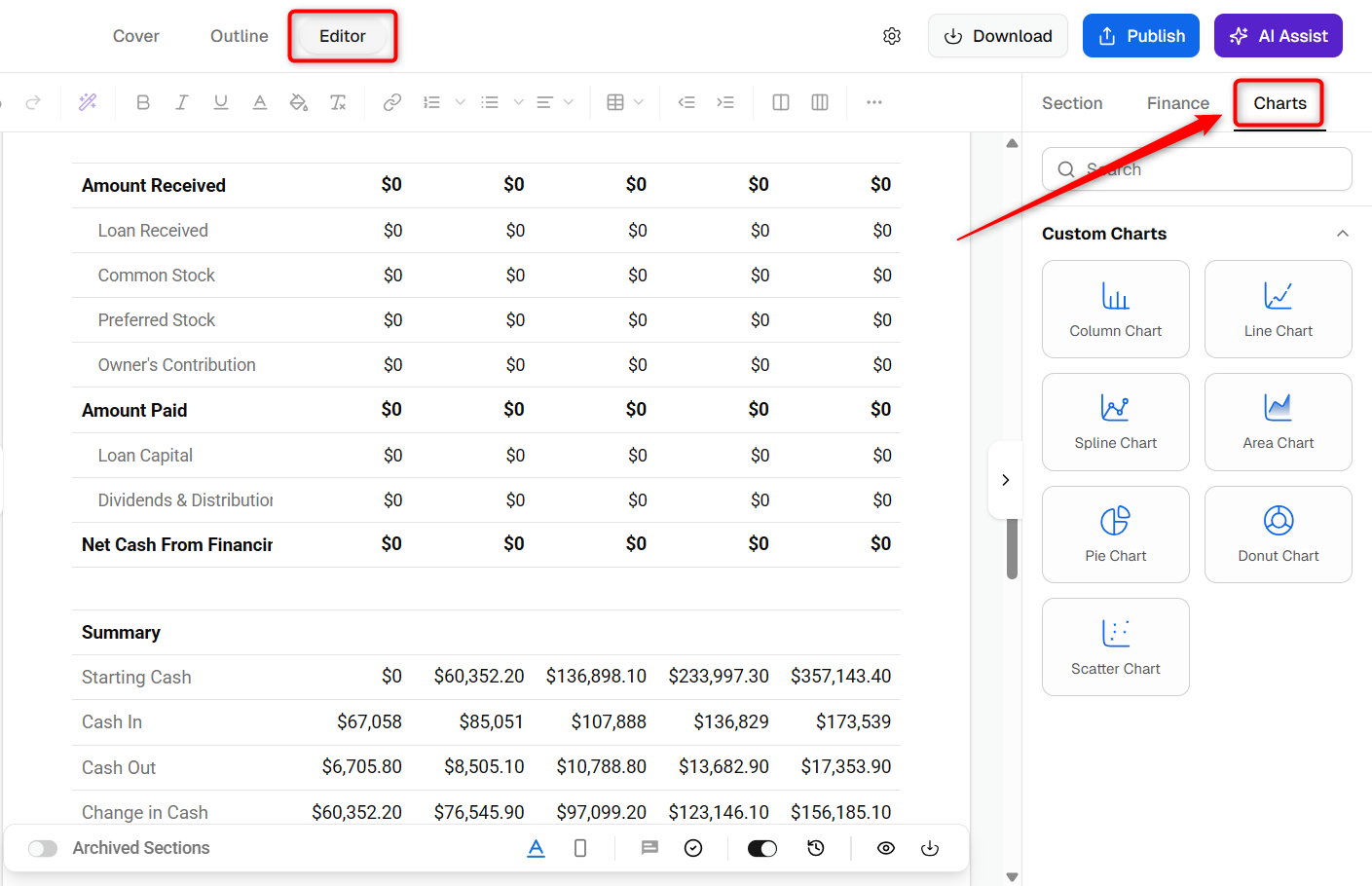Click the Loan Capital row label
The height and width of the screenshot is (886, 1372).
tap(145, 456)
